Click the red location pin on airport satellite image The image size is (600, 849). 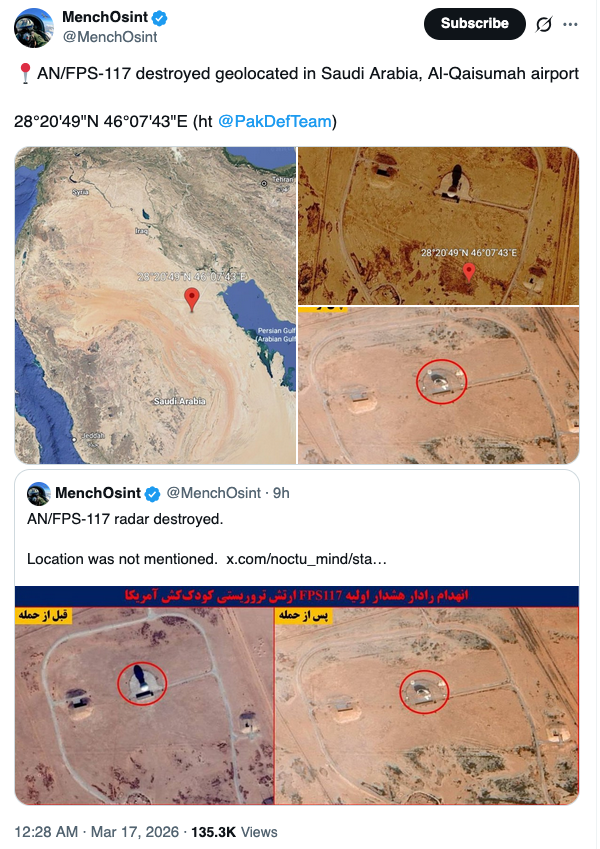tap(469, 271)
